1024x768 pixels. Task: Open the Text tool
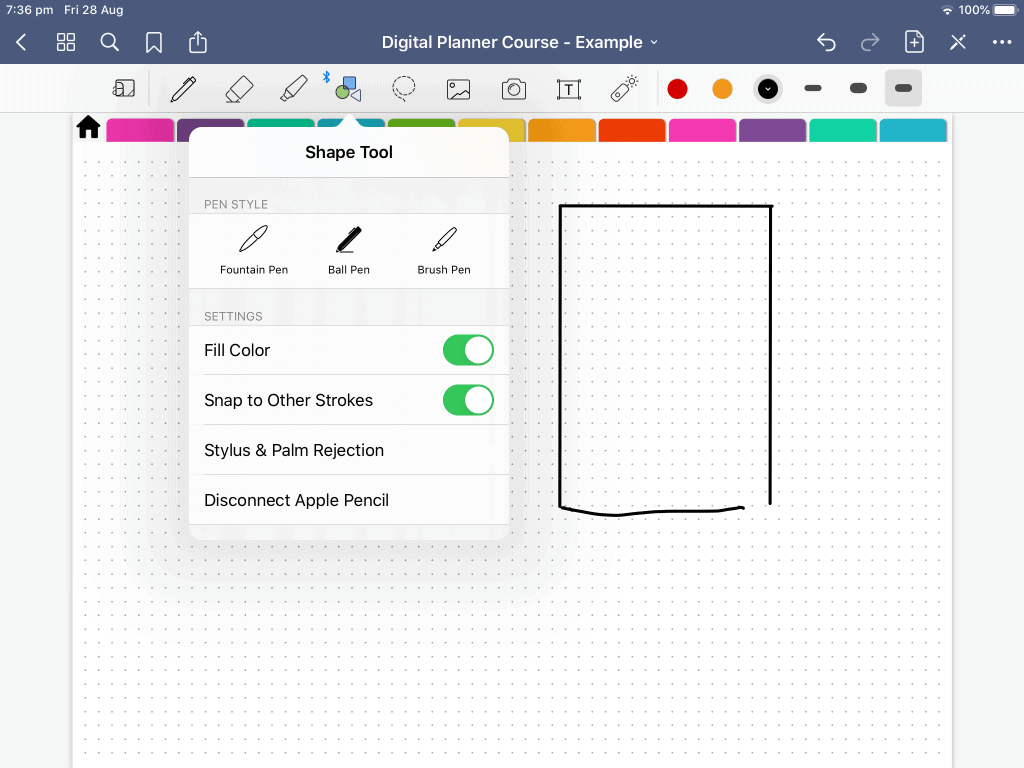pos(568,88)
